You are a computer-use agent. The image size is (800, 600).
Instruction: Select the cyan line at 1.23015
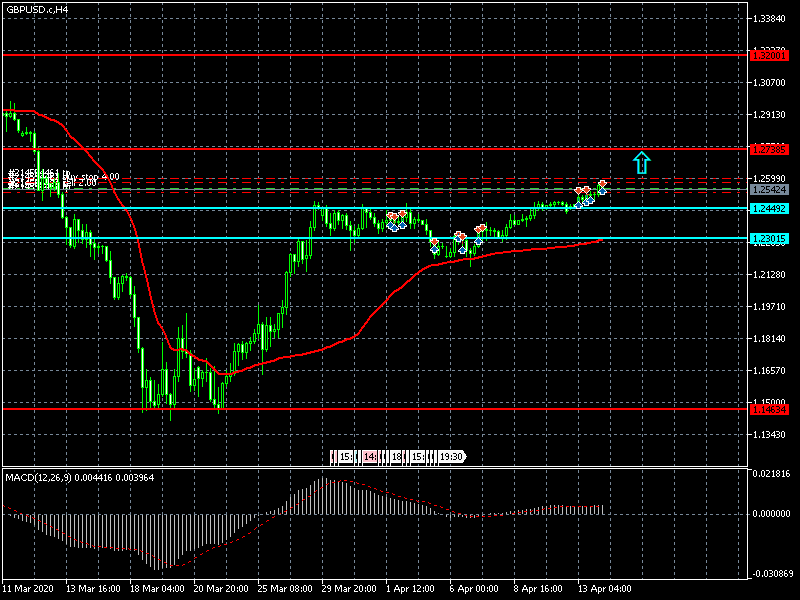[x=200, y=239]
